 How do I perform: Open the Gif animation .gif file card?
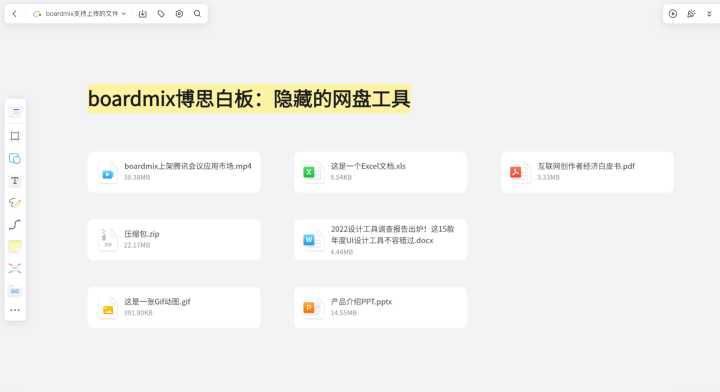174,308
